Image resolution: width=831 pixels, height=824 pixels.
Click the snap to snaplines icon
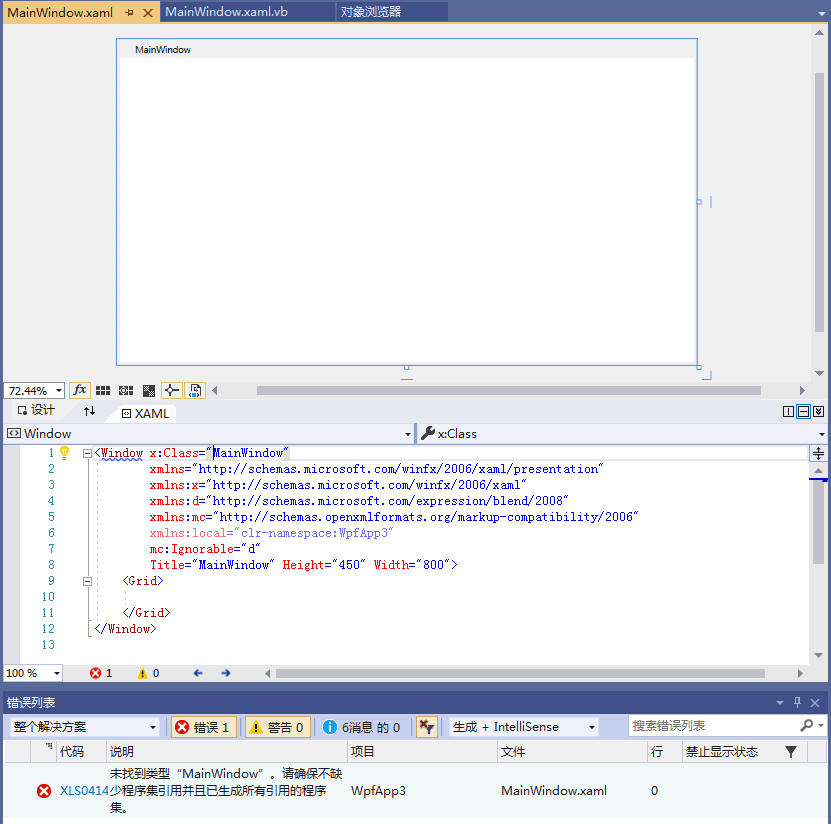(171, 390)
